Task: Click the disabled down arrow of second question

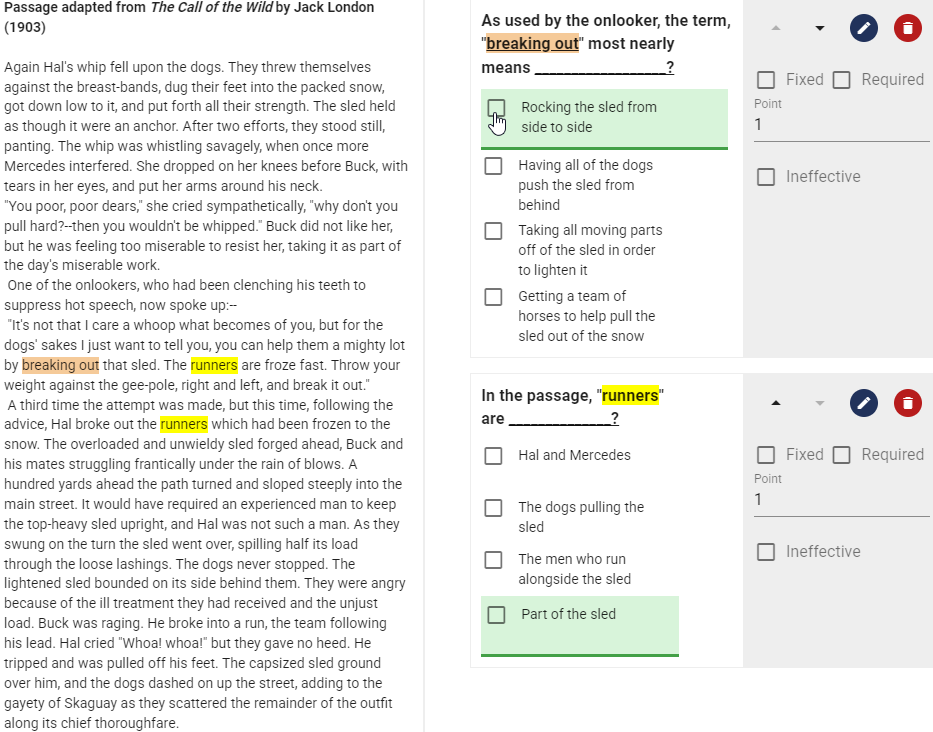Action: (x=819, y=403)
